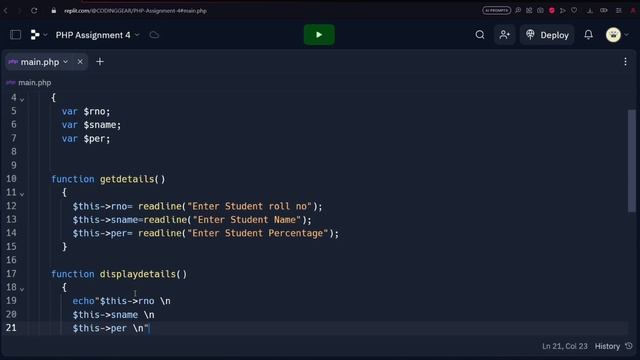Screen dimensions: 640x360
Task: Open the main.php tab dropdown chevron
Action: pos(66,62)
